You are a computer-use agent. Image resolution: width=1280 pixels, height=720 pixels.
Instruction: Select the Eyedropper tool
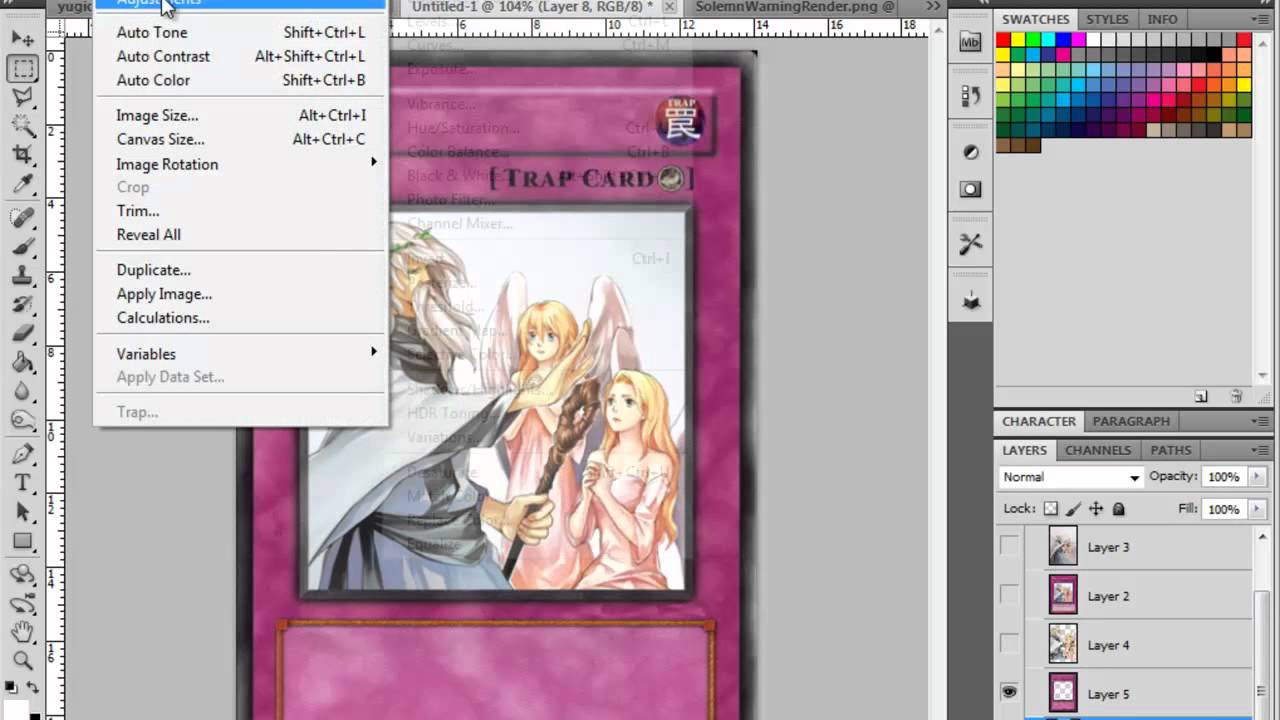click(x=23, y=183)
